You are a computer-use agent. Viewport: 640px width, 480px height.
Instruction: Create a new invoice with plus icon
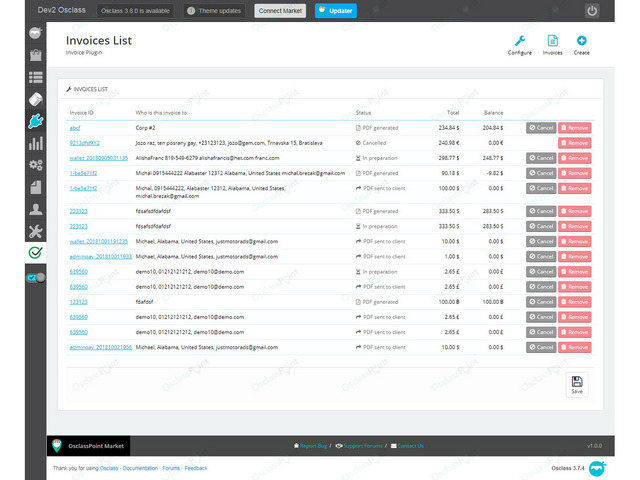[581, 45]
